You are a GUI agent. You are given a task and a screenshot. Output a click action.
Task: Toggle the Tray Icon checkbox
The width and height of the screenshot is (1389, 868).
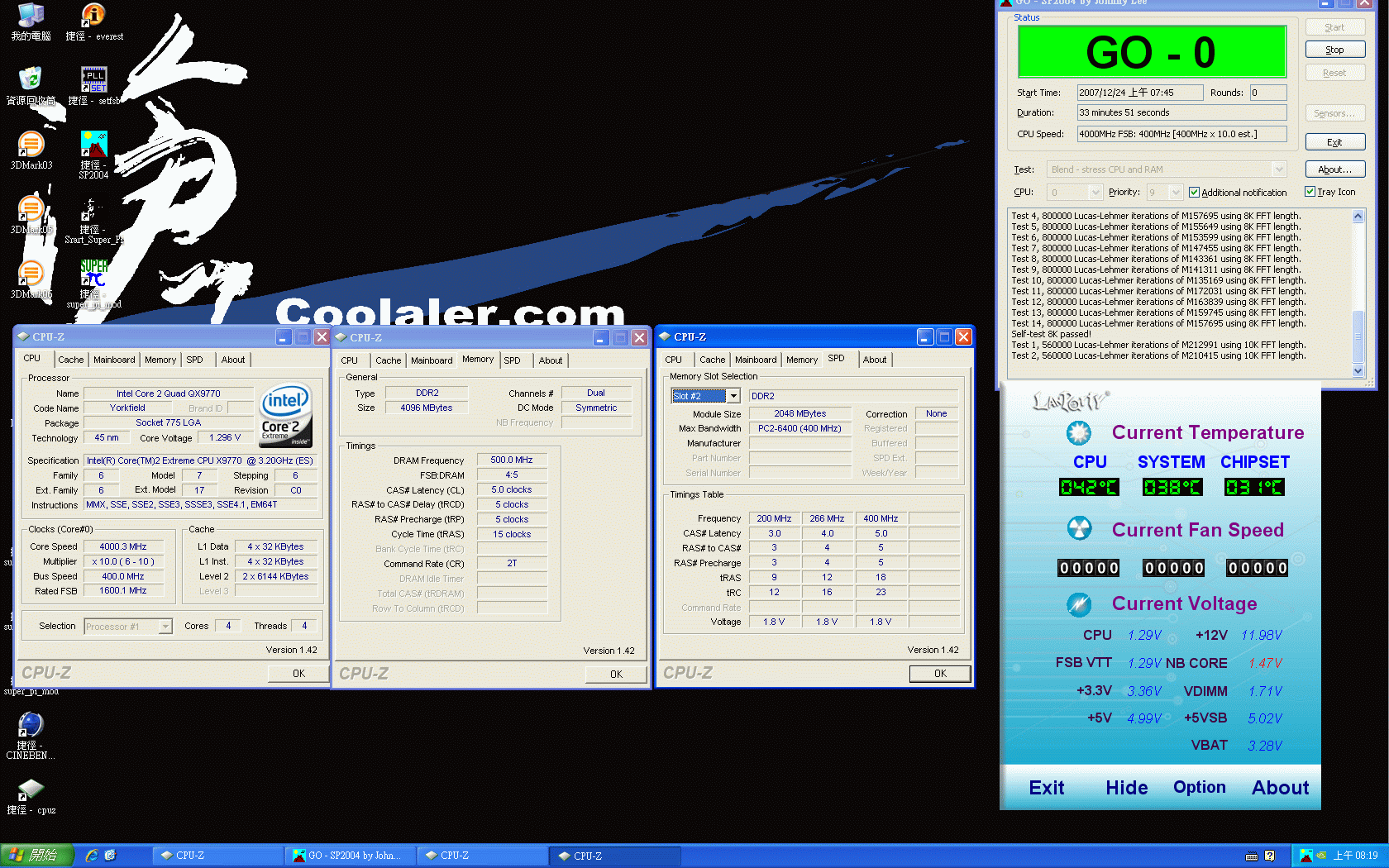point(1310,192)
